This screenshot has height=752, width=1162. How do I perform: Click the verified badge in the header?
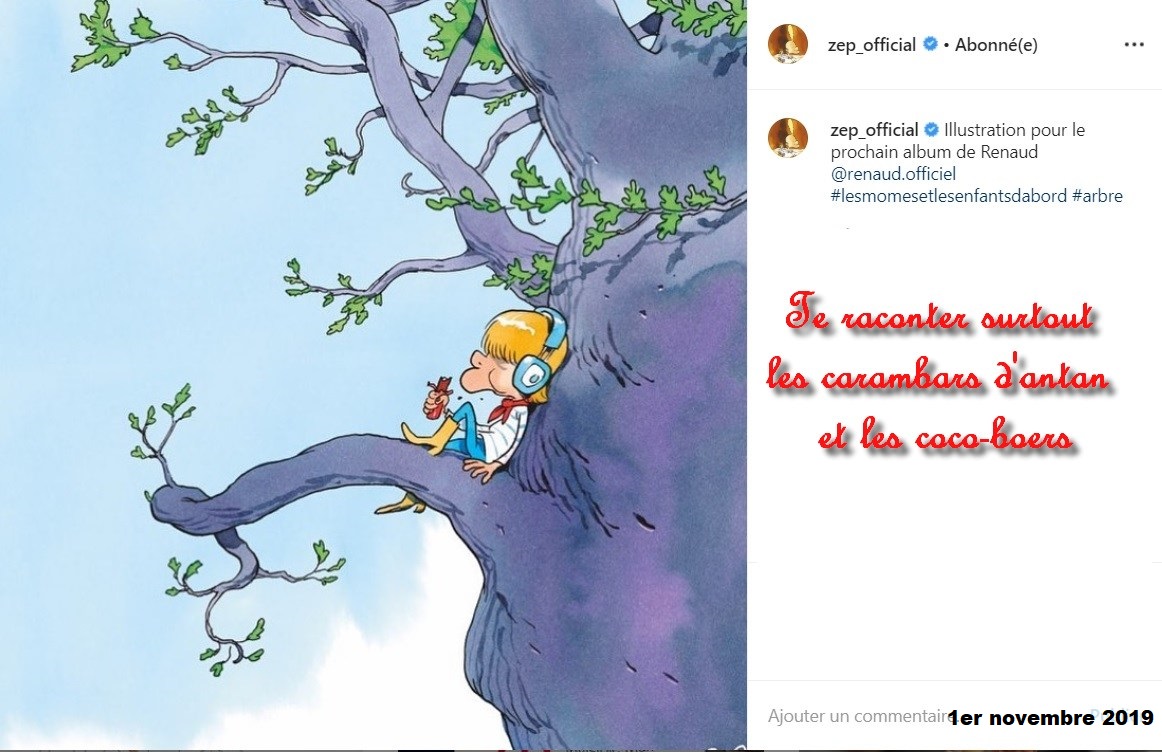pyautogui.click(x=930, y=44)
